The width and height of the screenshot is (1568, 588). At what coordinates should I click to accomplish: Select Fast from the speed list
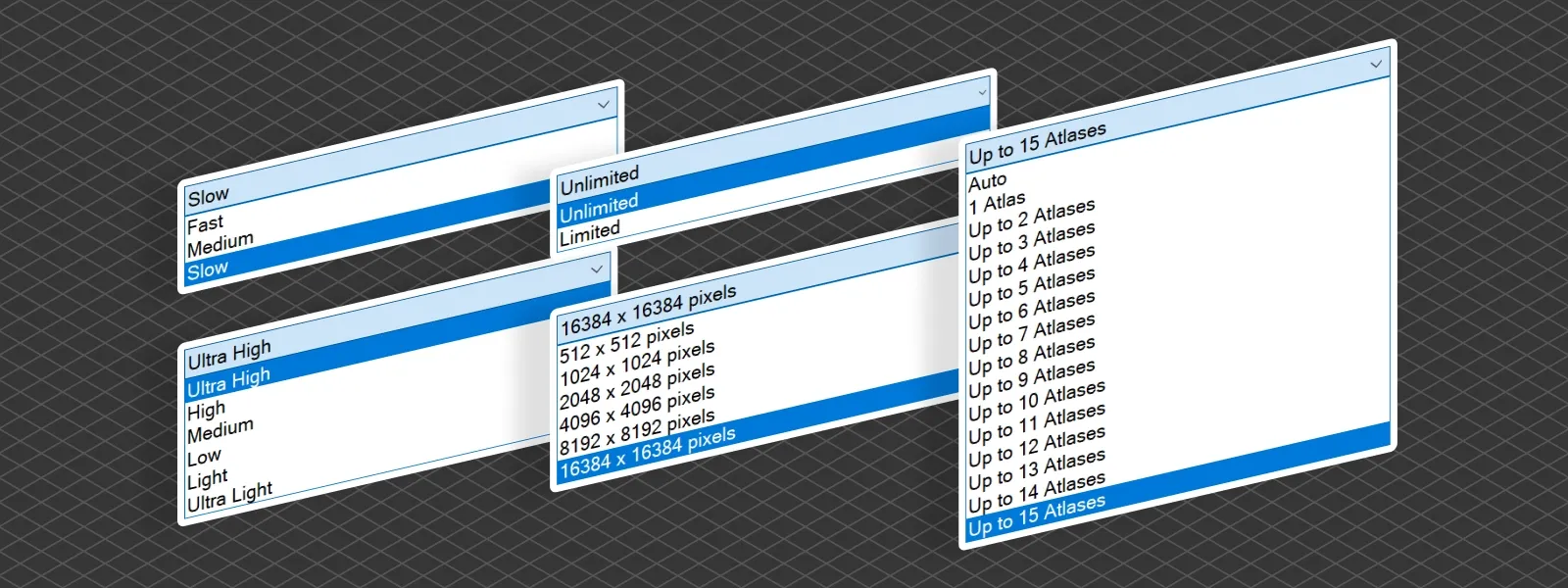tap(206, 224)
